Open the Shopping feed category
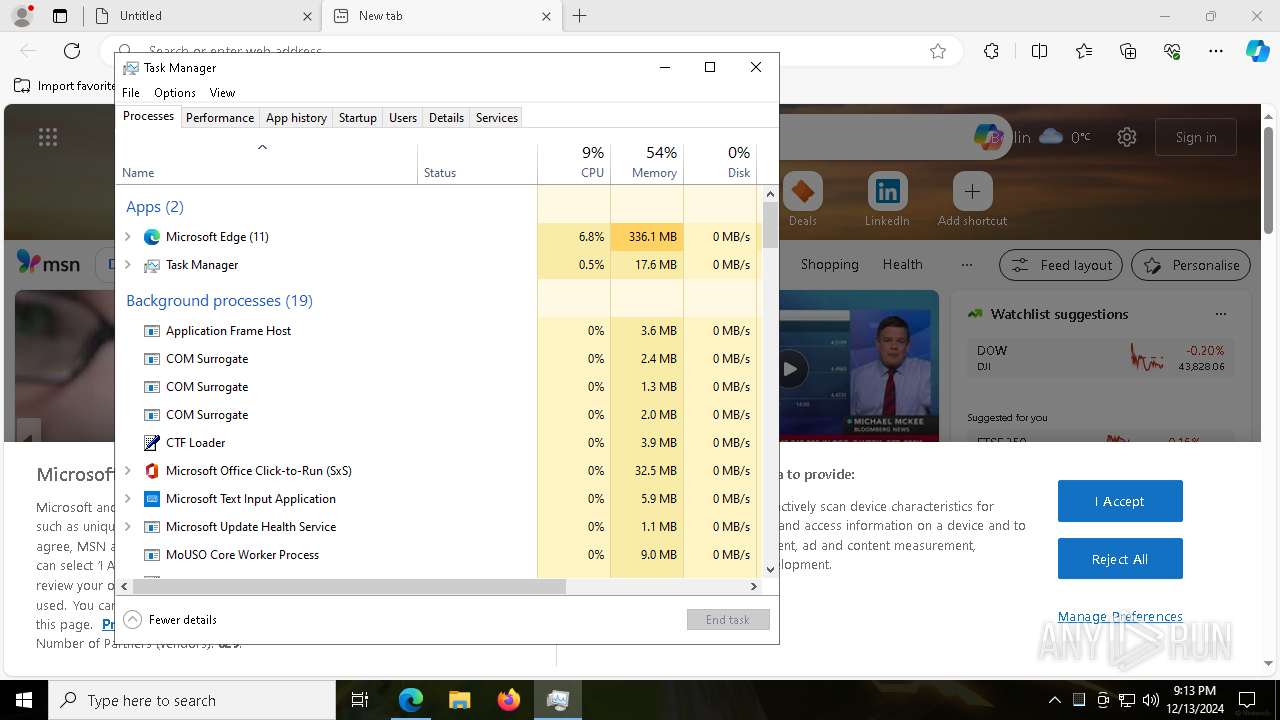 click(829, 264)
